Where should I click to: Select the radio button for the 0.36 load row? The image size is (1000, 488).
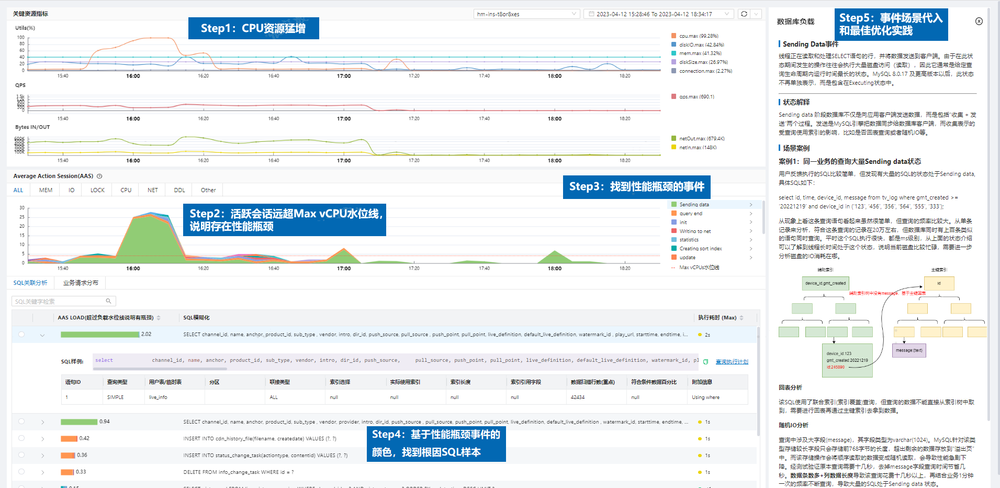click(22, 455)
